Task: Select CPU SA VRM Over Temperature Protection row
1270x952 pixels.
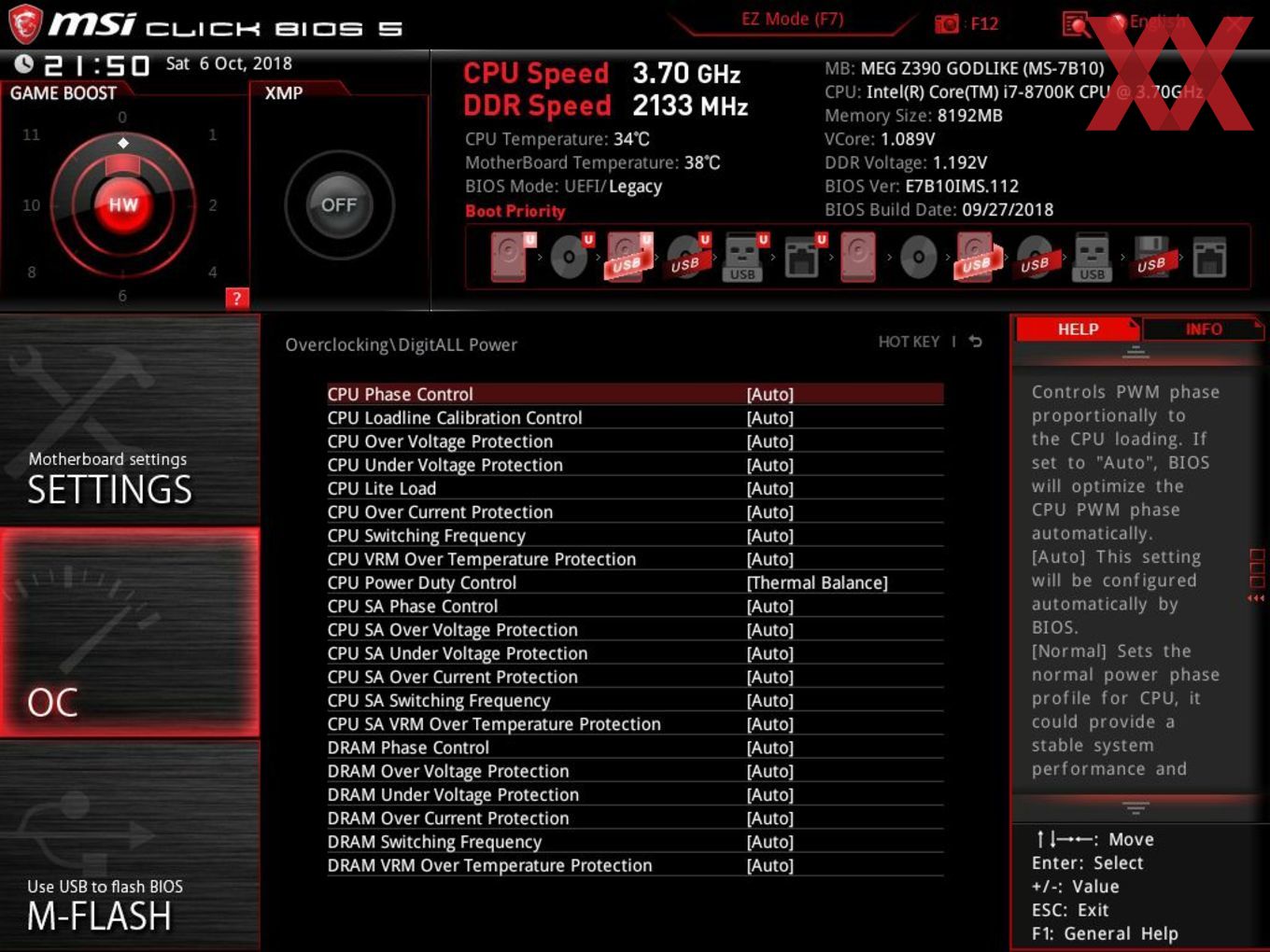Action: 635,724
